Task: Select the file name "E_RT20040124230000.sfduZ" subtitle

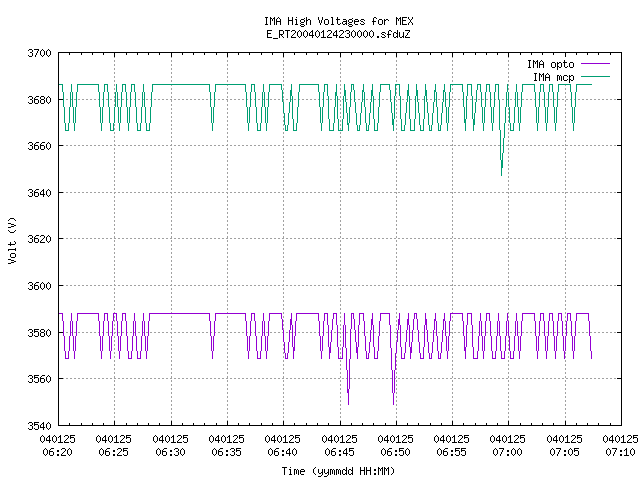Action: 338,34
